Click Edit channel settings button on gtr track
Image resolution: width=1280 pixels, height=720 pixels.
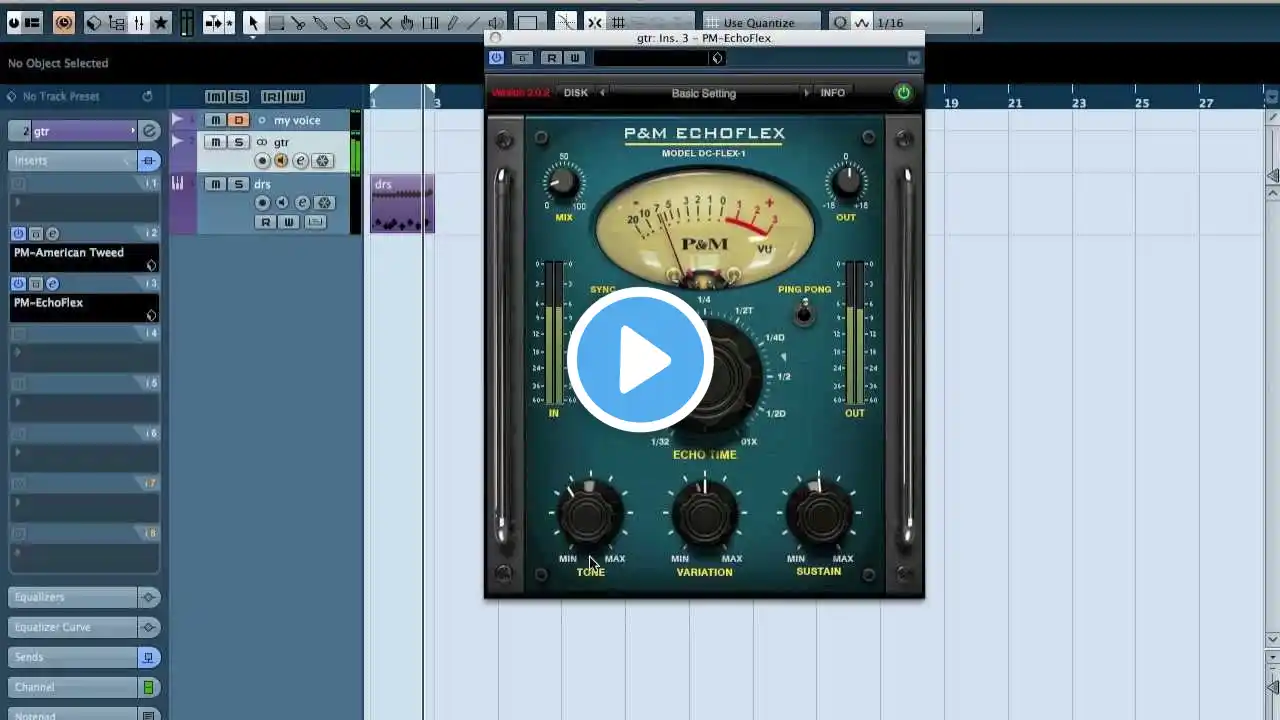(300, 161)
